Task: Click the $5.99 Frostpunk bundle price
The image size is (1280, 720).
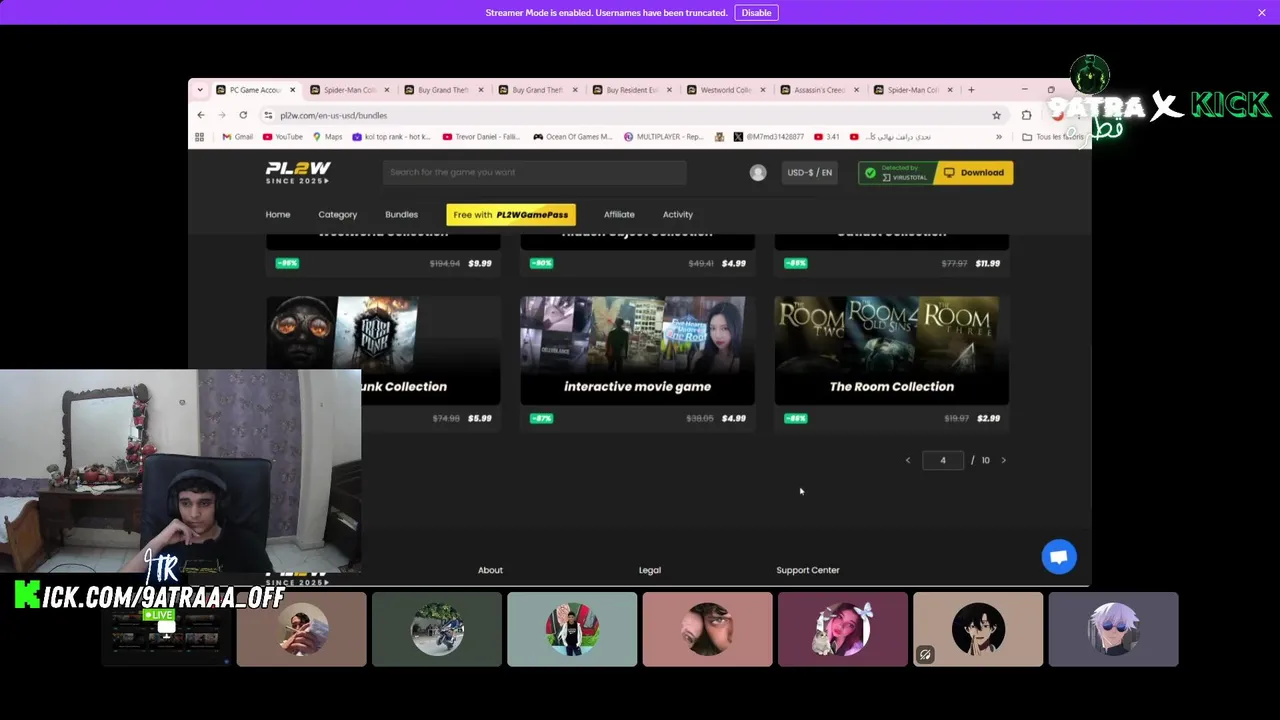Action: point(480,418)
